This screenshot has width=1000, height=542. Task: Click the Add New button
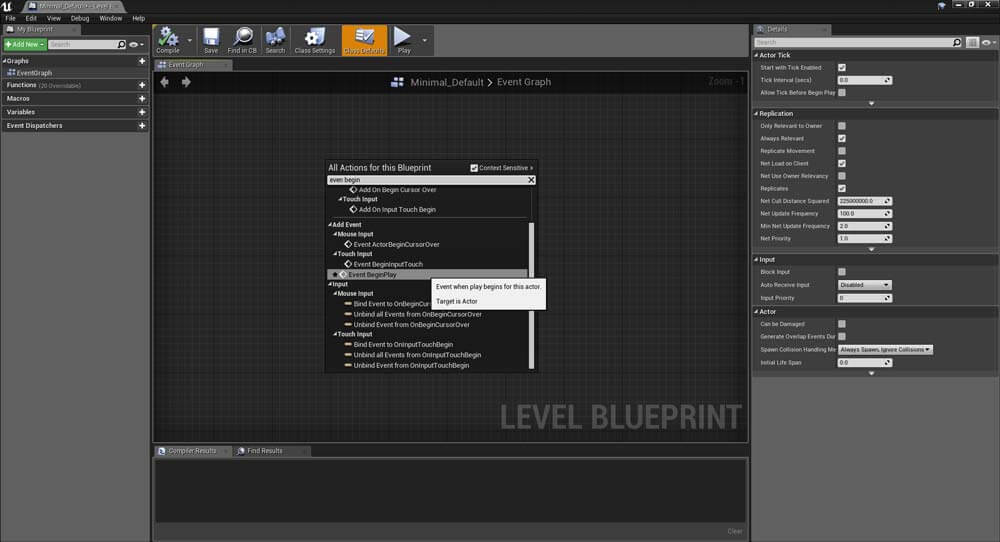pyautogui.click(x=25, y=45)
